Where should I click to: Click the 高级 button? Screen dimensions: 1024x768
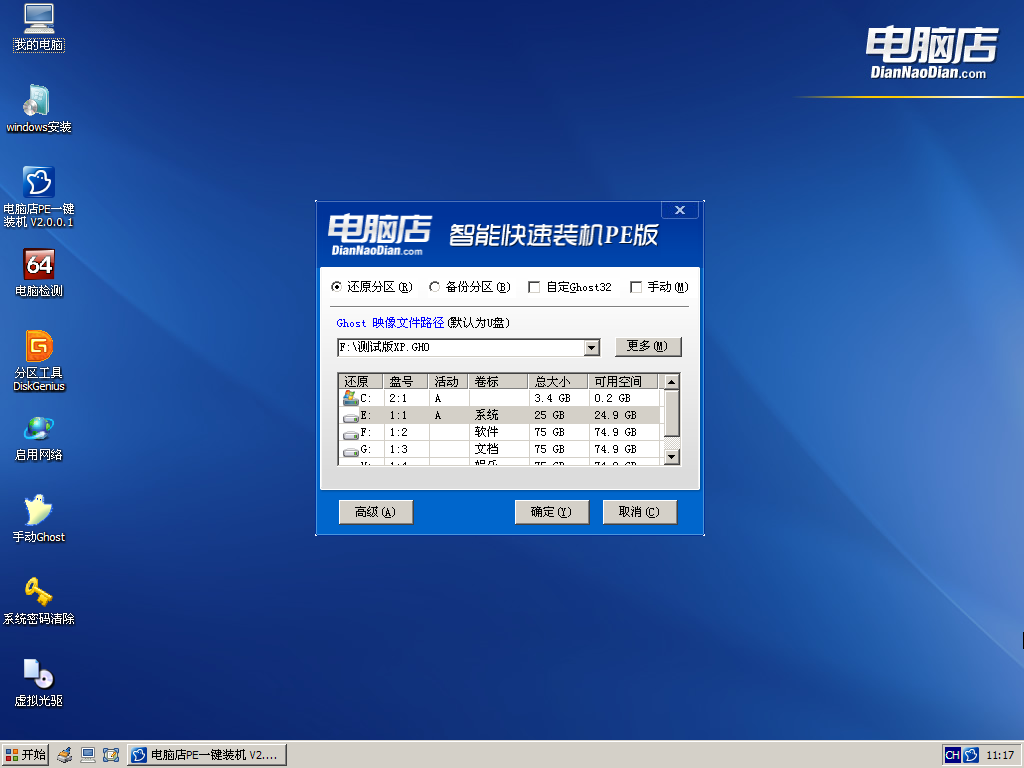[375, 512]
